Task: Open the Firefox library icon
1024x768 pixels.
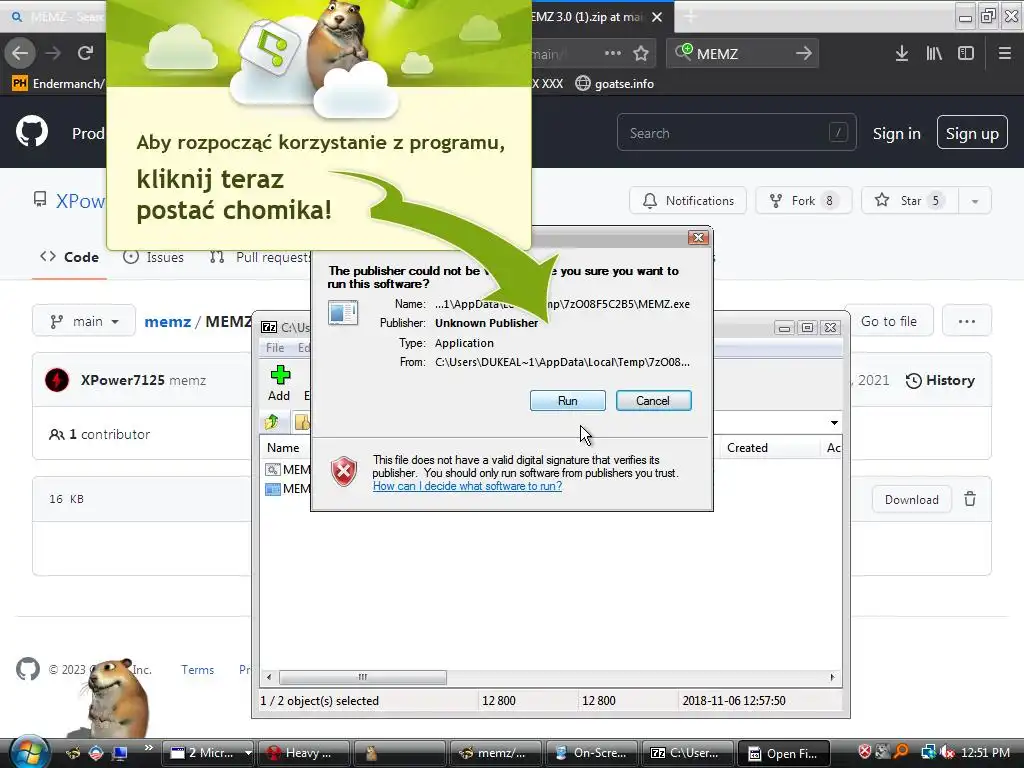Action: [934, 54]
